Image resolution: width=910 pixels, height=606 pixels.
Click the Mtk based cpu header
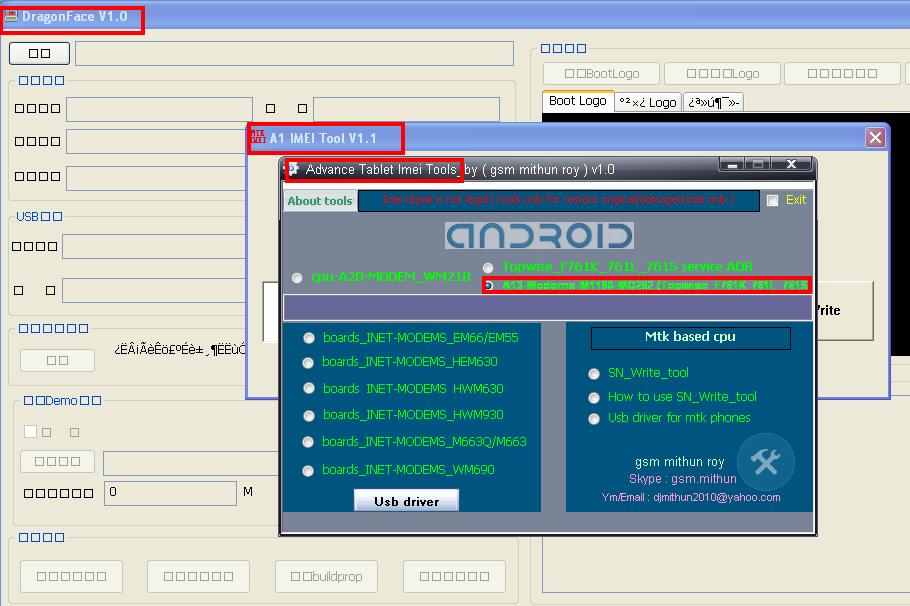point(691,338)
